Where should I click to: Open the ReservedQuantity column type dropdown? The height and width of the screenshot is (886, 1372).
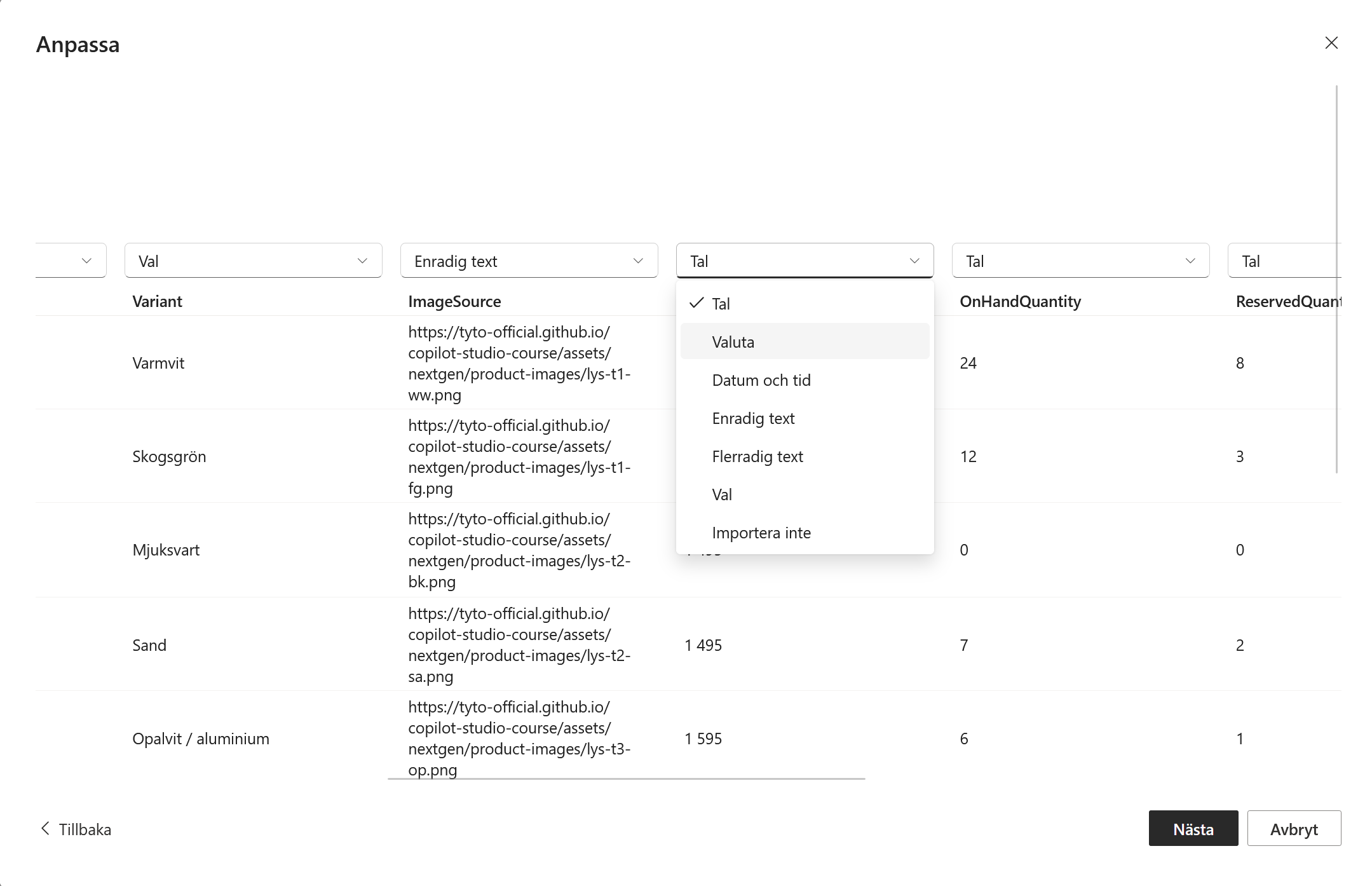coord(1284,261)
